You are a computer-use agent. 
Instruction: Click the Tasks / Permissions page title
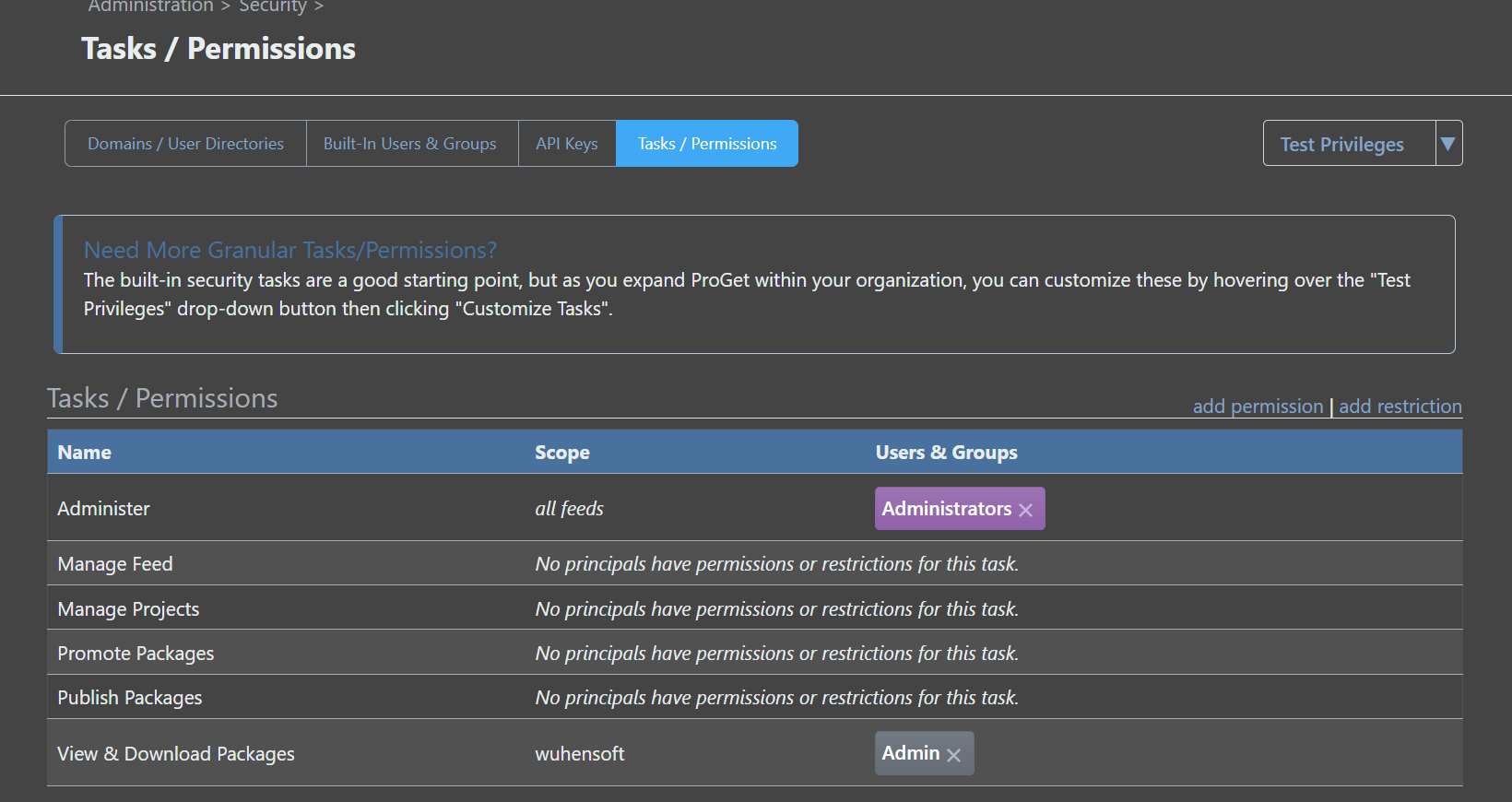(219, 49)
